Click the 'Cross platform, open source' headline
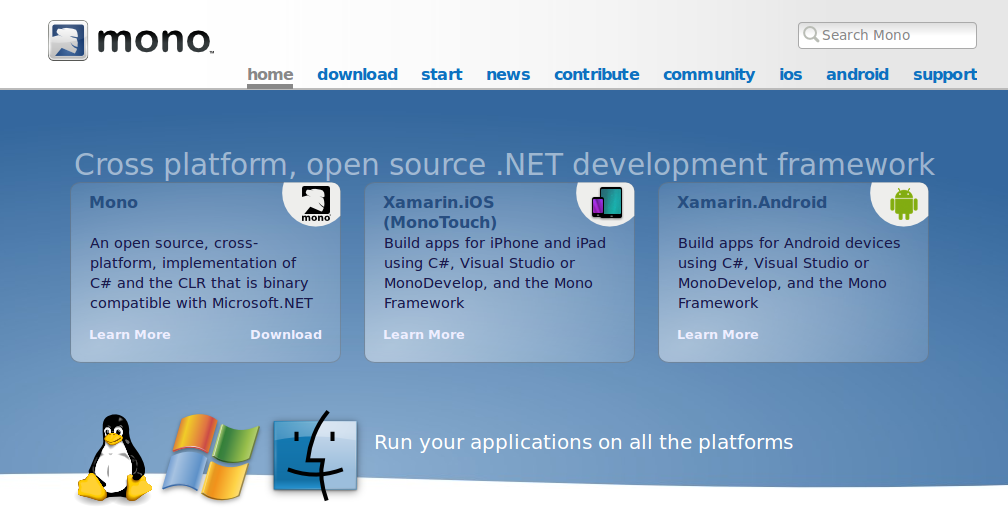Viewport: 1008px width, 514px height. pos(504,164)
